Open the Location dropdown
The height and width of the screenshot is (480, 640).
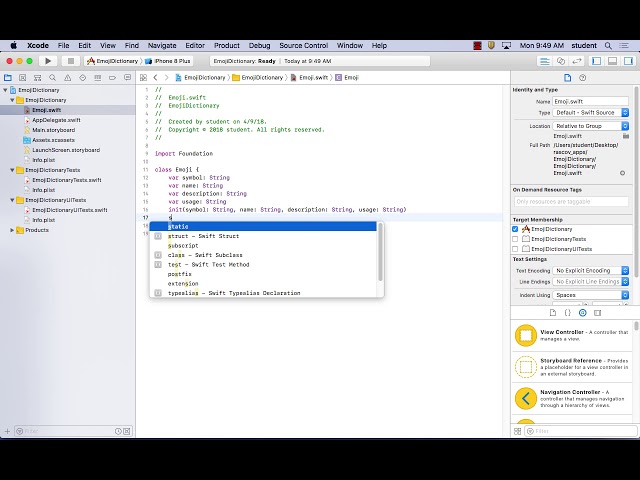click(x=591, y=126)
